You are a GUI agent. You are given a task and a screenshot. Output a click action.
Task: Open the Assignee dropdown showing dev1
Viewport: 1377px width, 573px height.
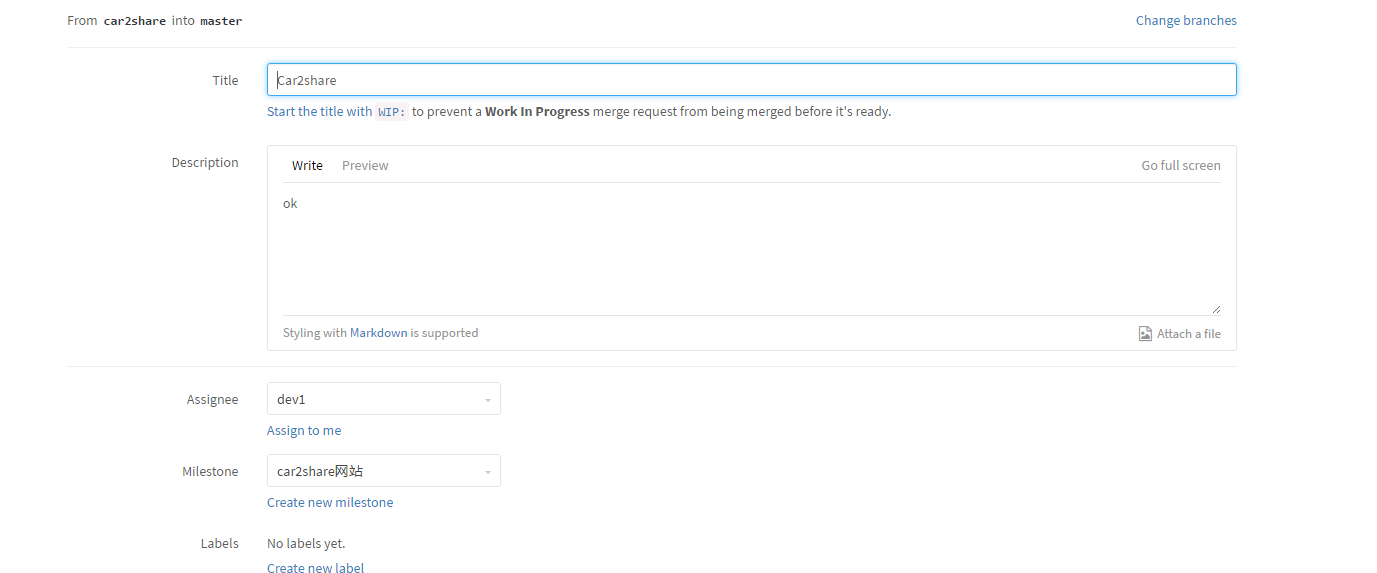pyautogui.click(x=383, y=399)
